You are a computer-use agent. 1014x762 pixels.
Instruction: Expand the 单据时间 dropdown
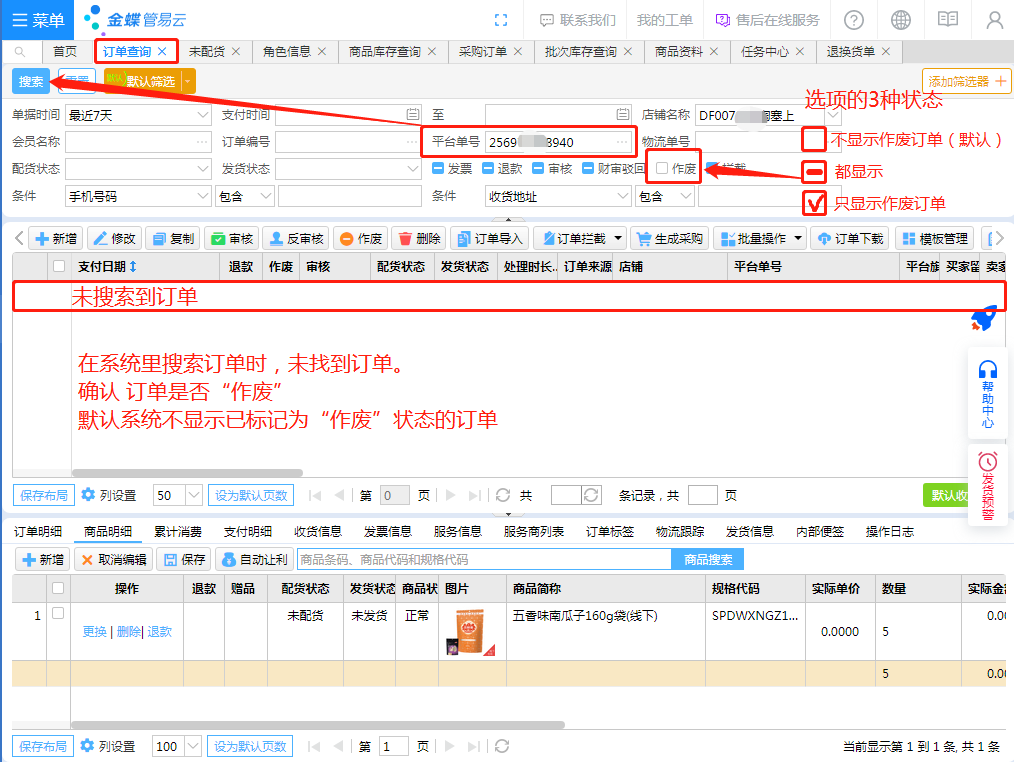click(202, 115)
